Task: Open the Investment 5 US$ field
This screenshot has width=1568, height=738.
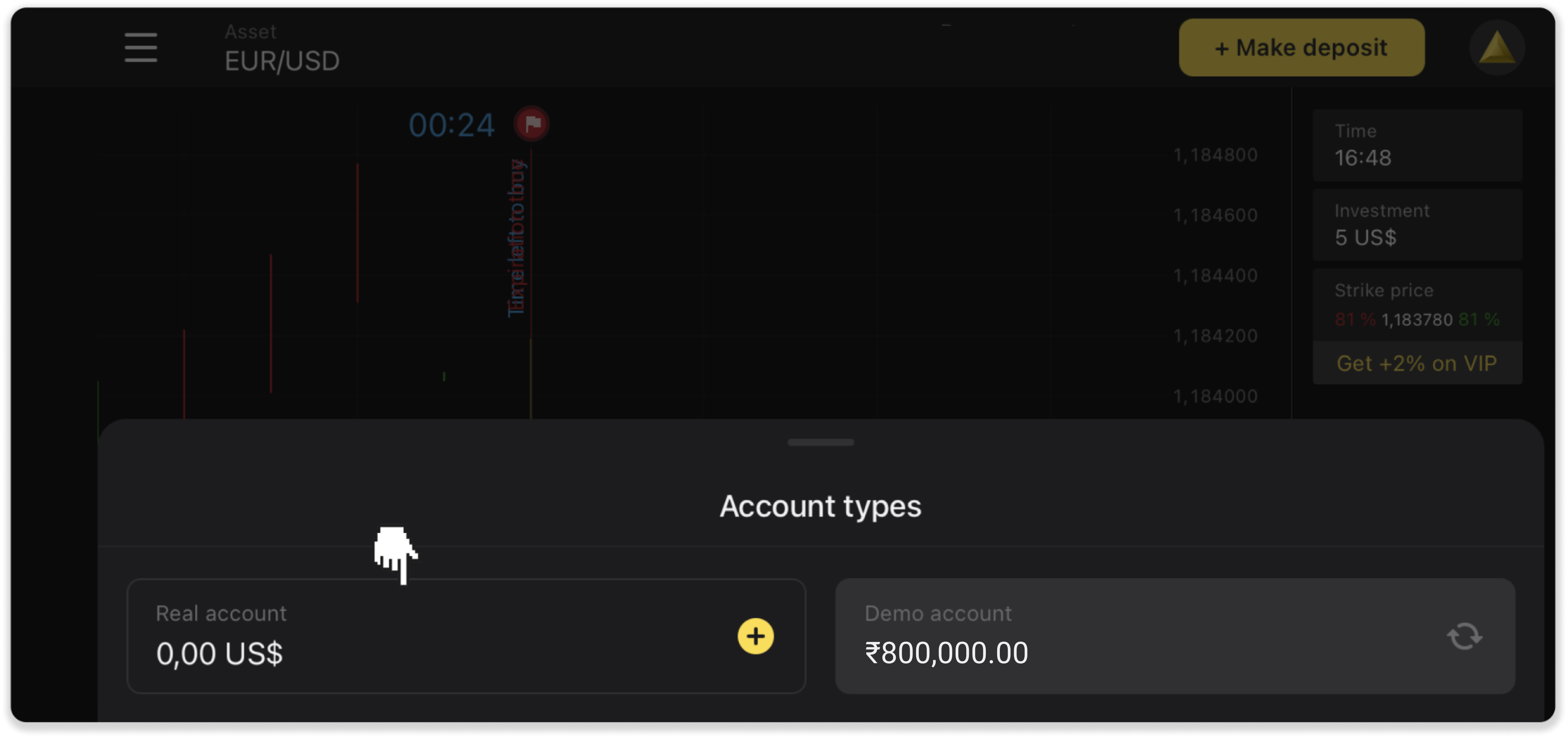Action: coord(1417,225)
